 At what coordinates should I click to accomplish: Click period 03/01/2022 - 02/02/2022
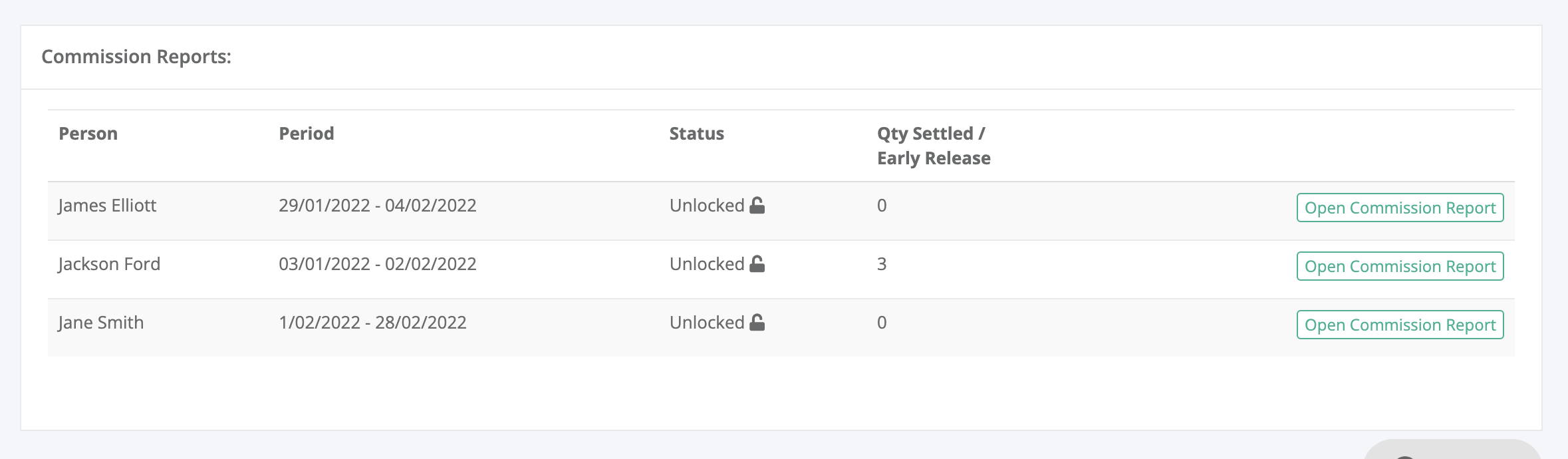[x=378, y=264]
